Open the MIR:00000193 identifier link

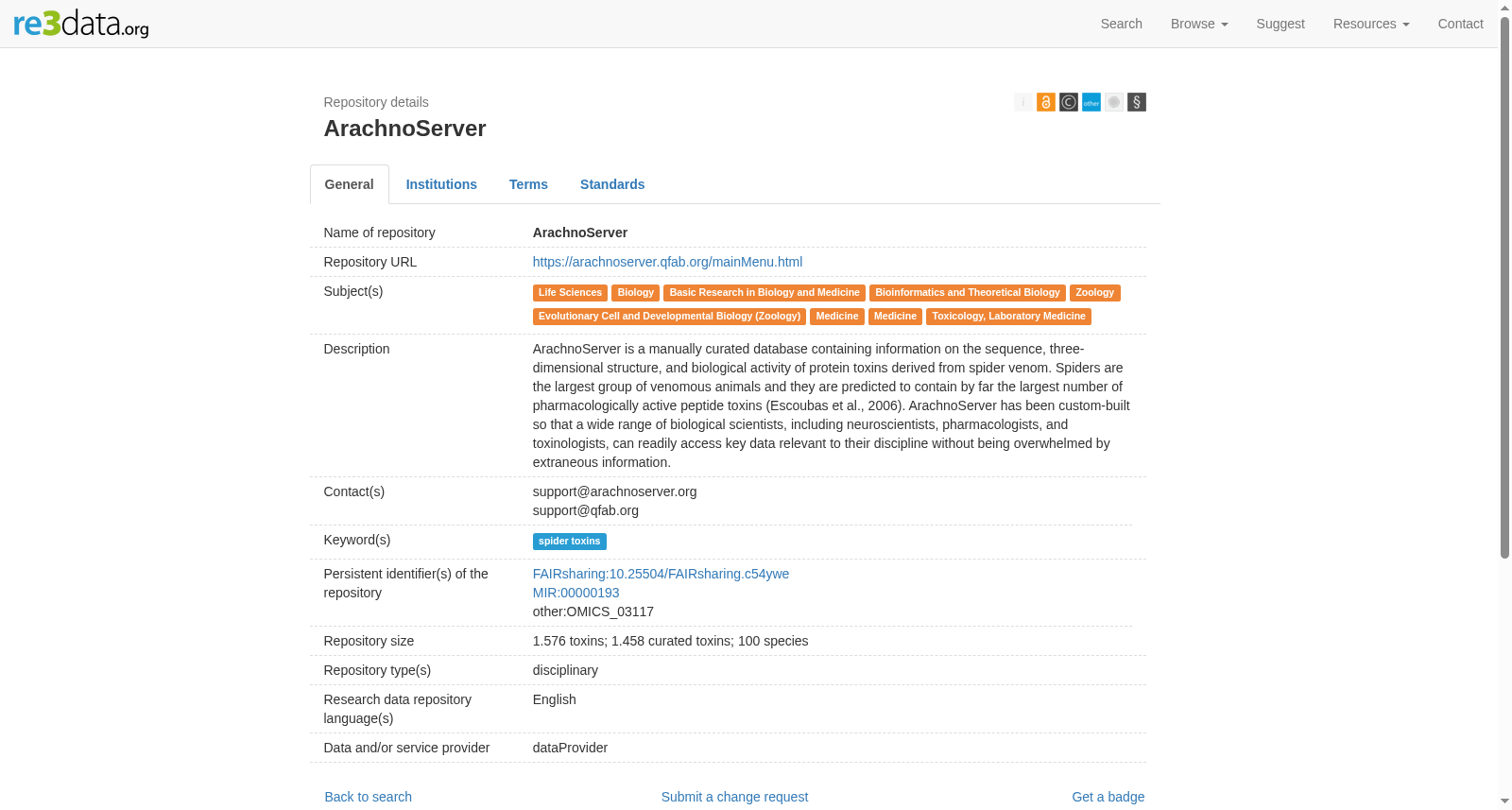(x=576, y=593)
